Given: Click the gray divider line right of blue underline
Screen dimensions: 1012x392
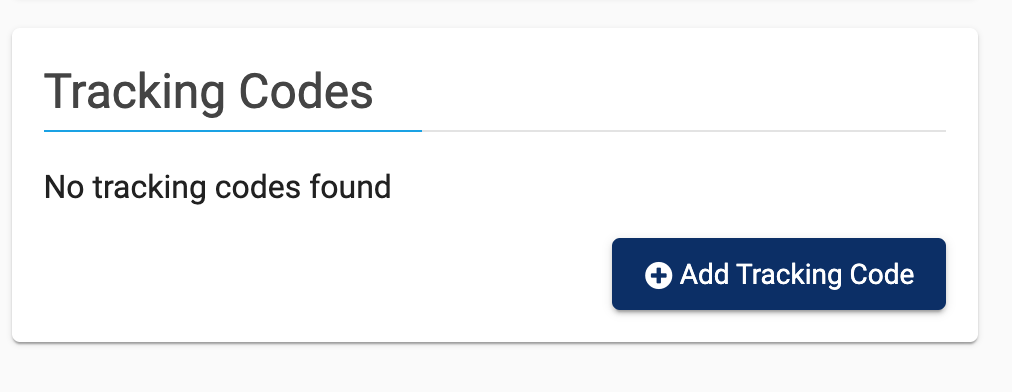Looking at the screenshot, I should pyautogui.click(x=683, y=130).
